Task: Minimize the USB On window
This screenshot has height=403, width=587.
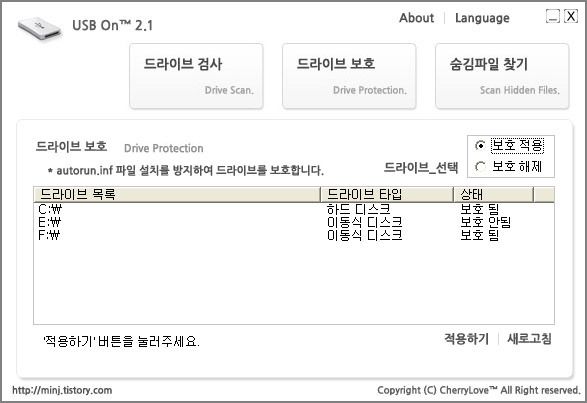Action: [x=553, y=16]
